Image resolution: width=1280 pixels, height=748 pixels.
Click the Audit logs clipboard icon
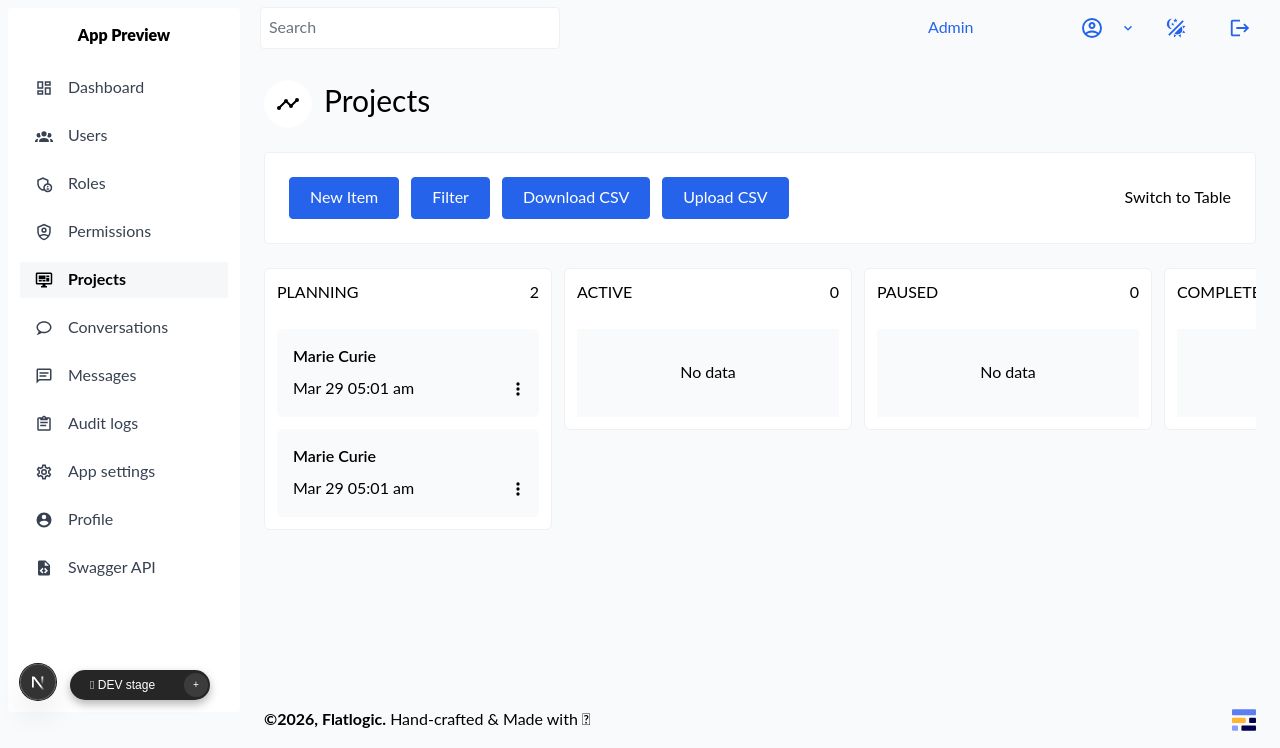pyautogui.click(x=44, y=424)
